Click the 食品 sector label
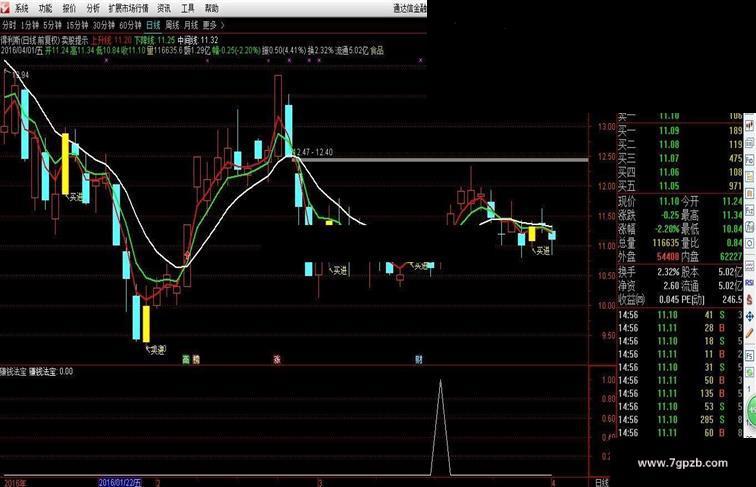 click(377, 50)
